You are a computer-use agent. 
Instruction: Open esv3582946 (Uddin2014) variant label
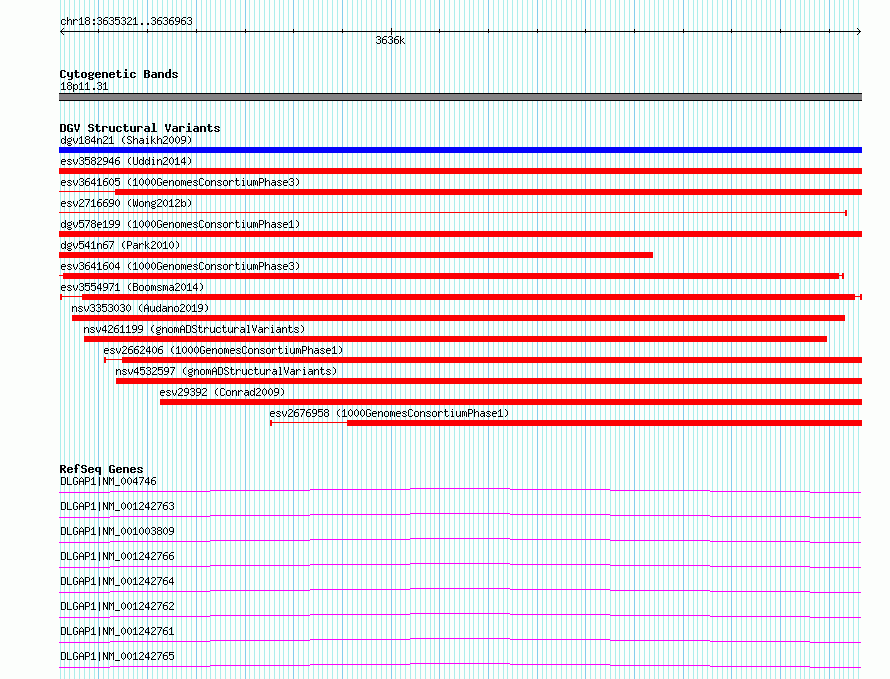pyautogui.click(x=126, y=161)
